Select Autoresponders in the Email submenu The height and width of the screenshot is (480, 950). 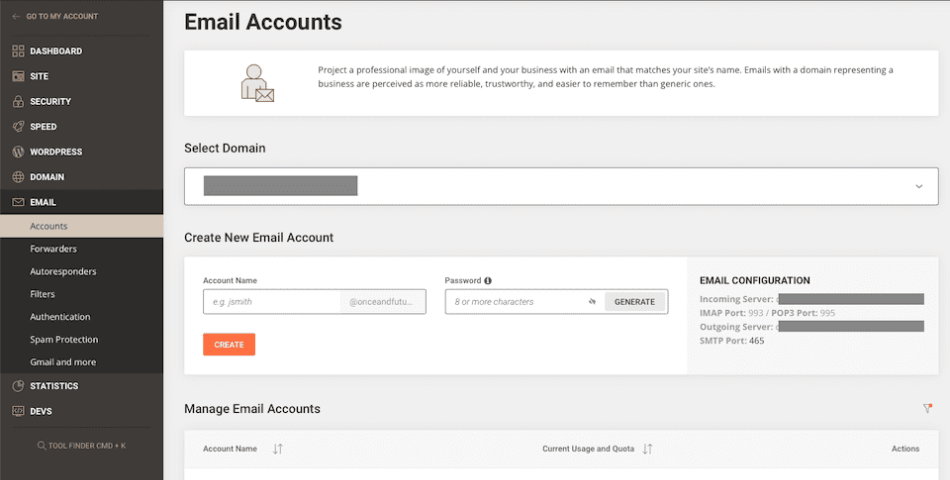pos(63,272)
